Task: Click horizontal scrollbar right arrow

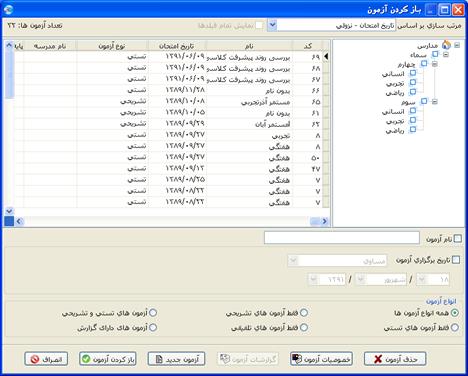Action: 325,221
